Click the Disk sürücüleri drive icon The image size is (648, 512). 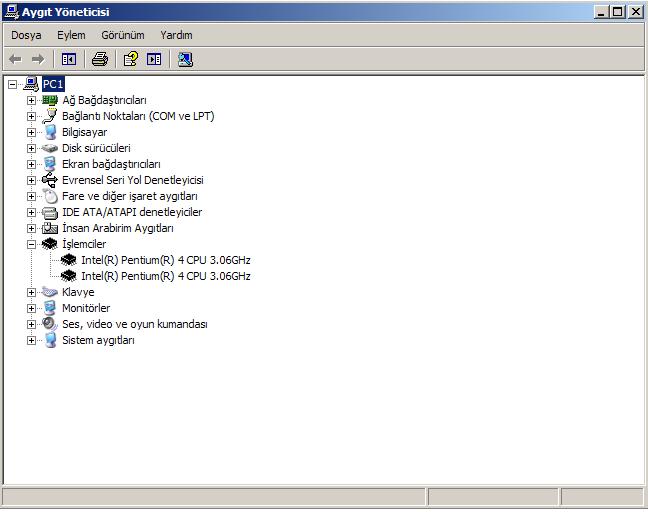[x=50, y=148]
